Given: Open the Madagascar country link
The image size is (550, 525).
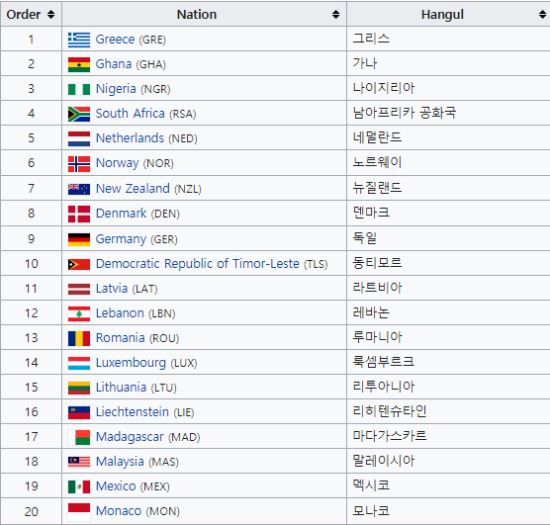Looking at the screenshot, I should coord(130,437).
